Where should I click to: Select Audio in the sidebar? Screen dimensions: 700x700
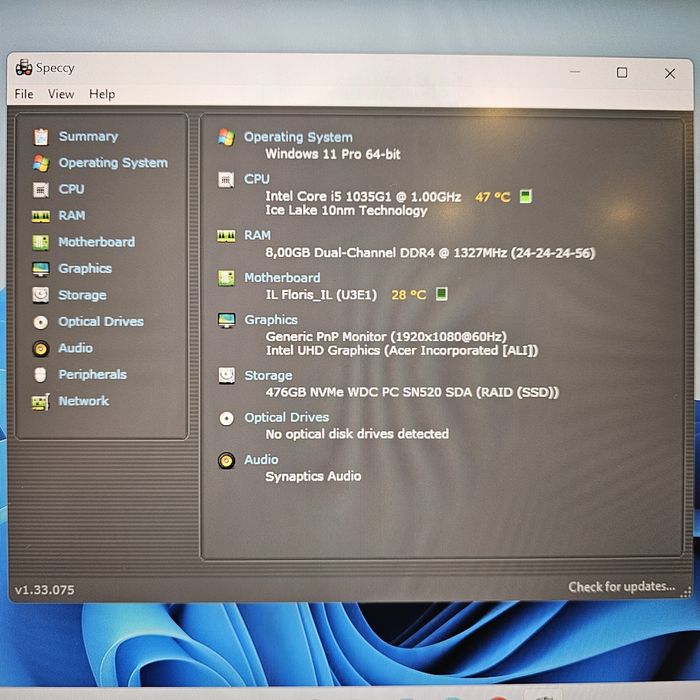coord(76,348)
